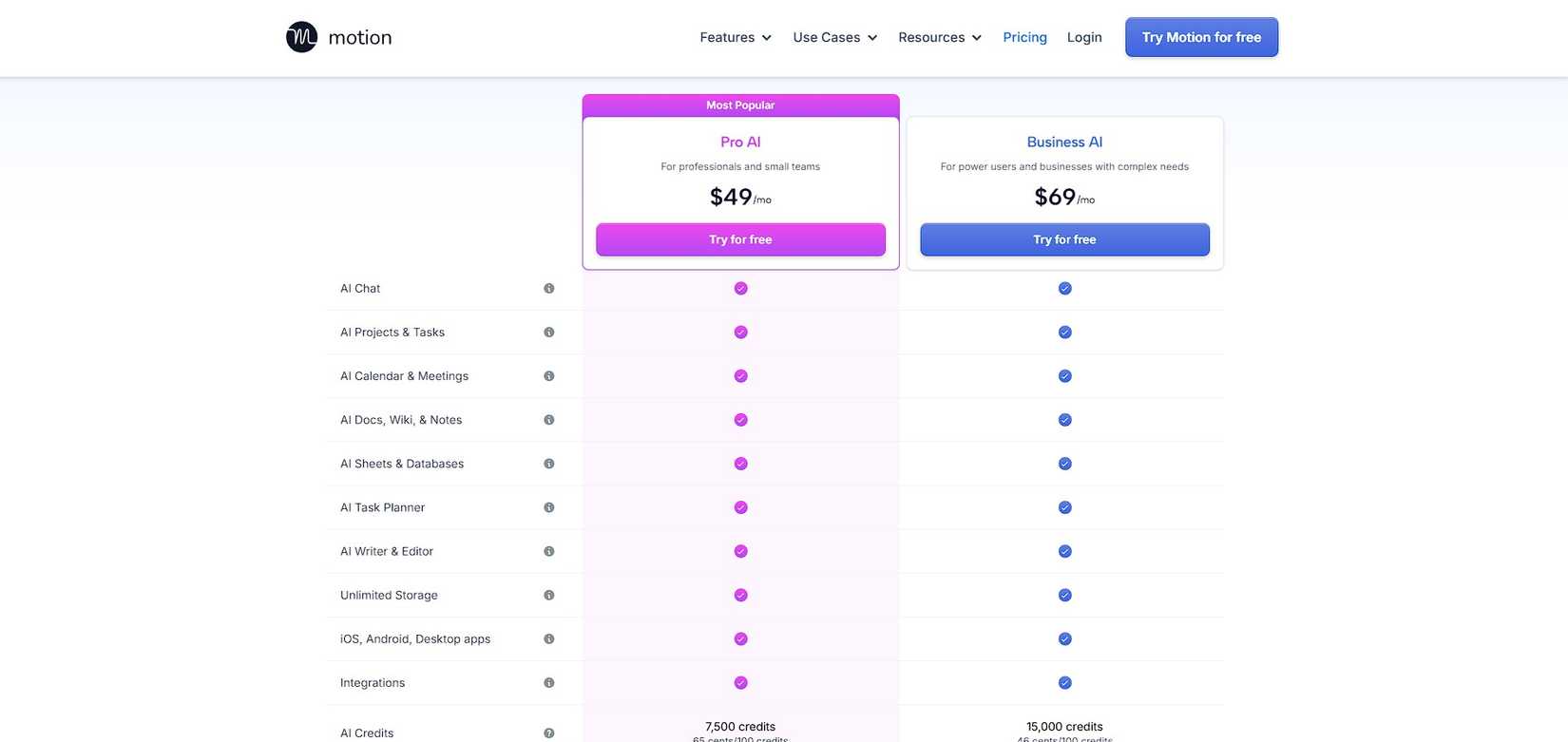The width and height of the screenshot is (1568, 742).
Task: Open info icon for iOS, Android, Desktop apps
Action: pyautogui.click(x=549, y=638)
